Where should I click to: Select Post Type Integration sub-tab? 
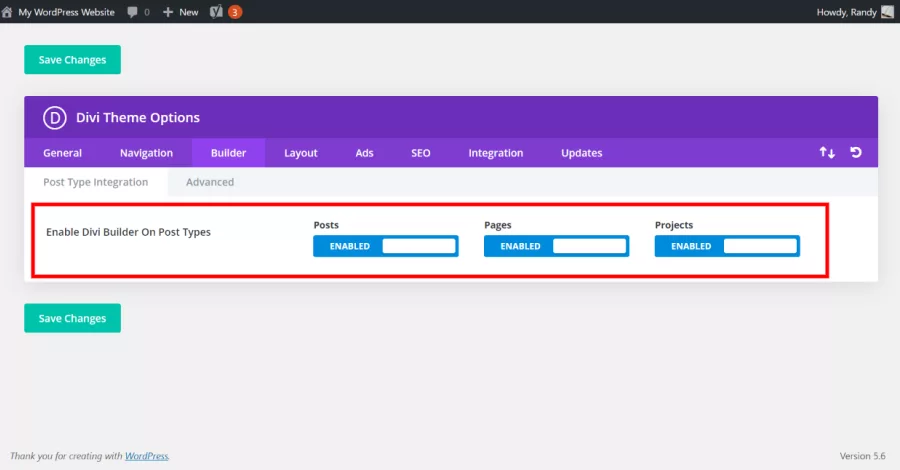tap(96, 182)
